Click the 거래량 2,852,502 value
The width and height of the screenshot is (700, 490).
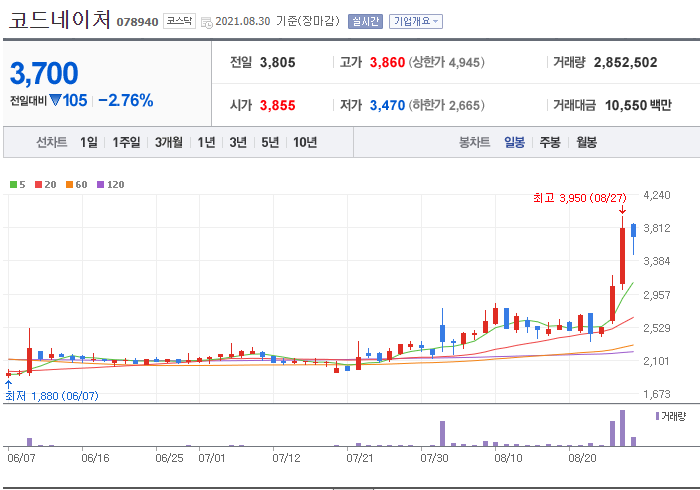pyautogui.click(x=625, y=62)
